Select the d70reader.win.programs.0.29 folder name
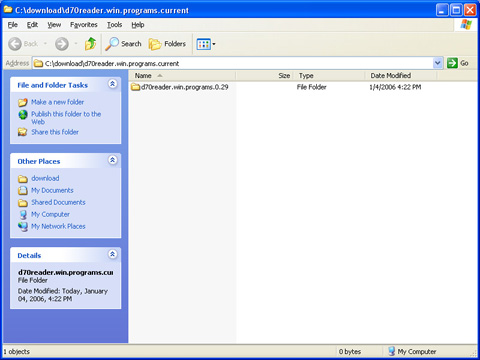This screenshot has width=480, height=360. click(185, 87)
